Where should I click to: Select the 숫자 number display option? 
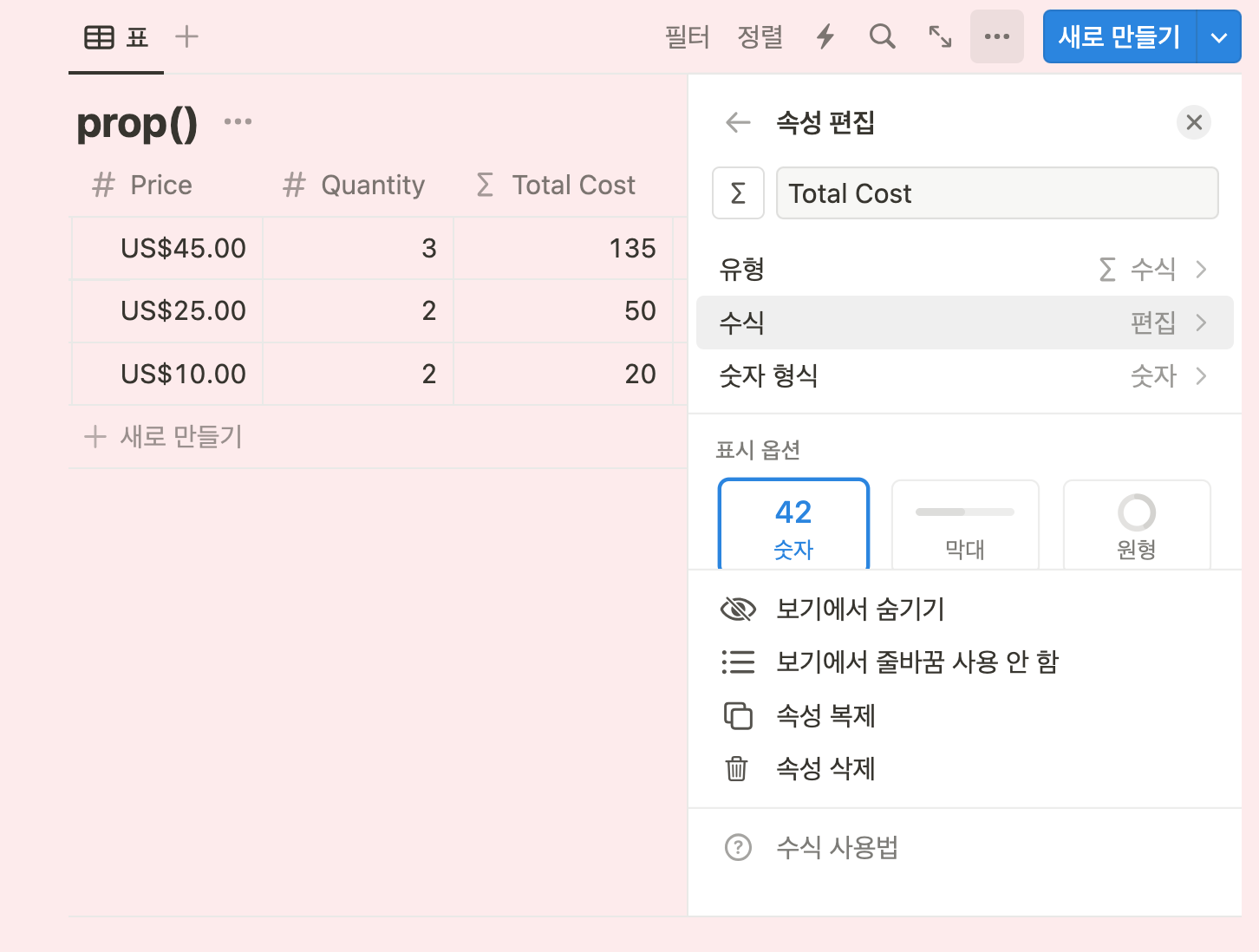tap(793, 525)
